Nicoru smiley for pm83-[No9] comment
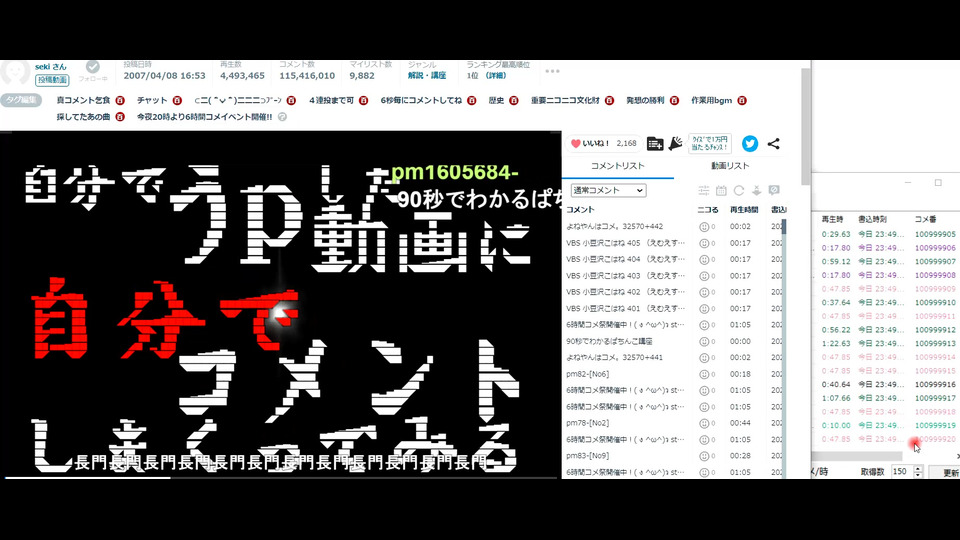 [x=703, y=456]
